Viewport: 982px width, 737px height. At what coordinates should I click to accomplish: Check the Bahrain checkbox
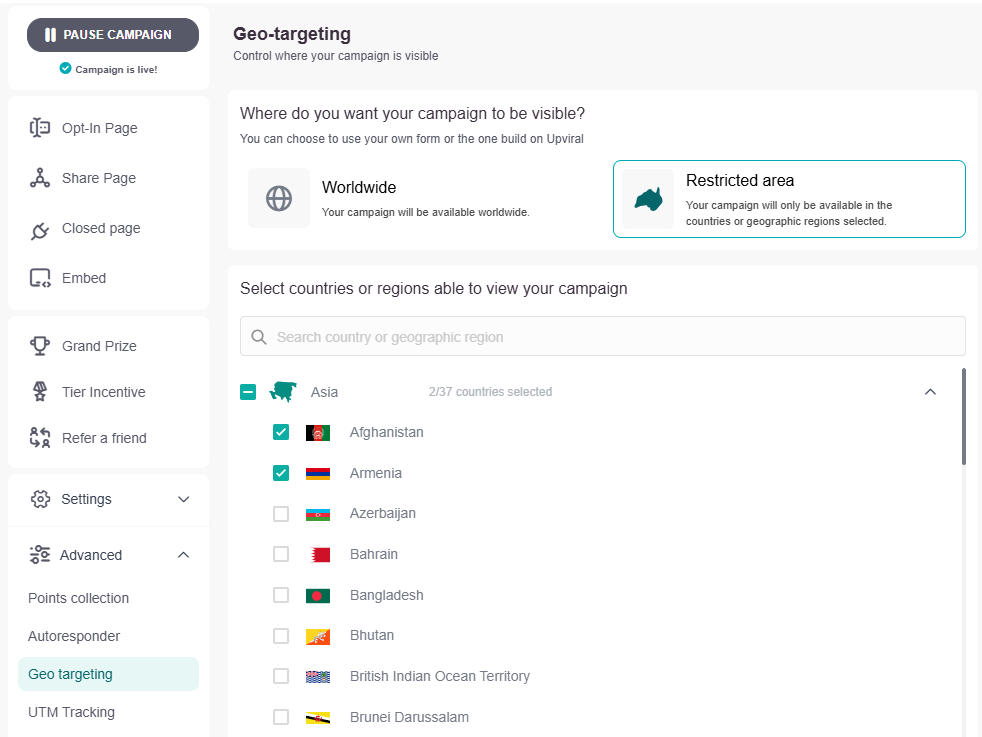pyautogui.click(x=281, y=554)
